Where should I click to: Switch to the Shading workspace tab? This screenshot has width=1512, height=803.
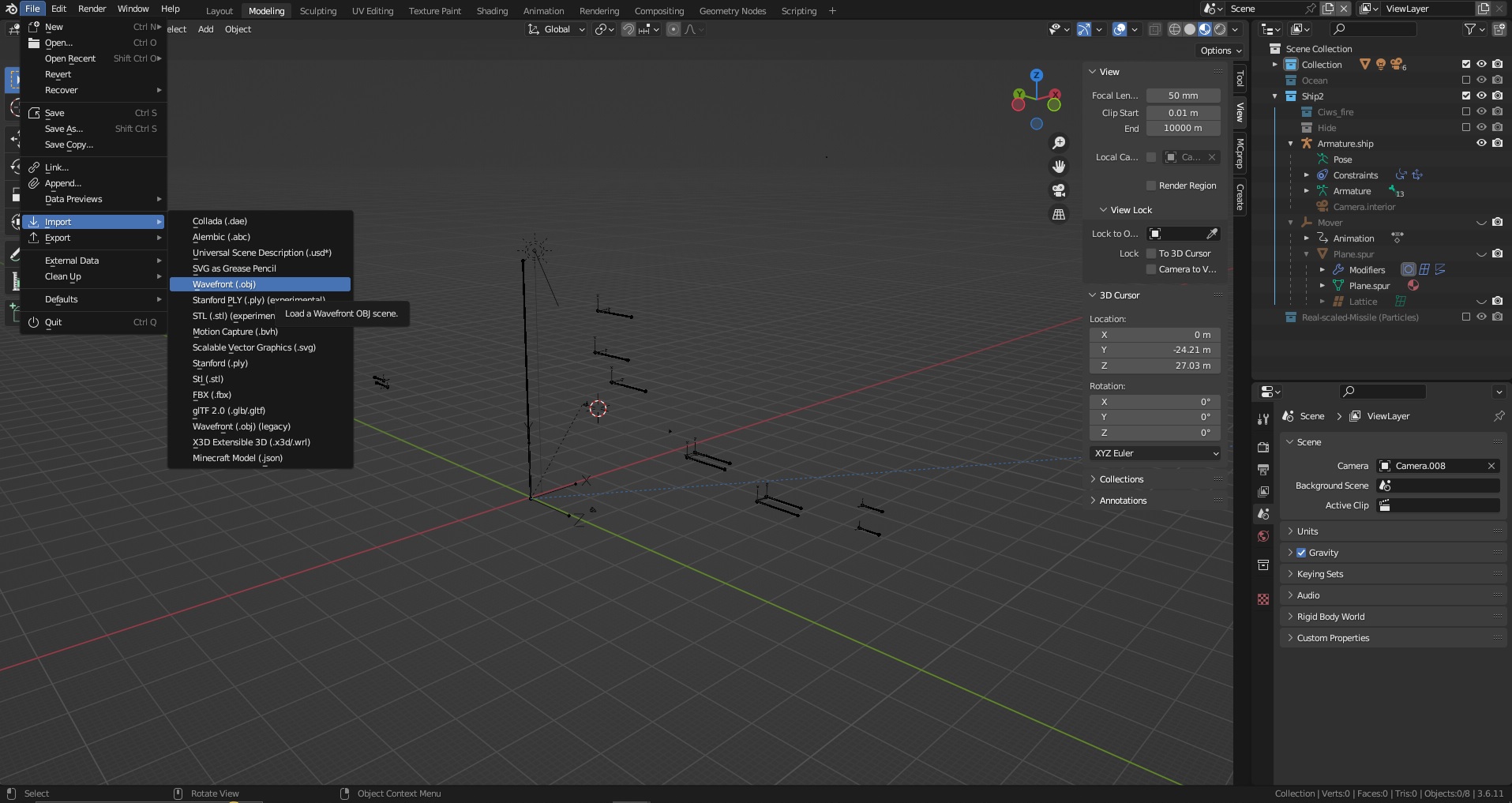coord(492,11)
